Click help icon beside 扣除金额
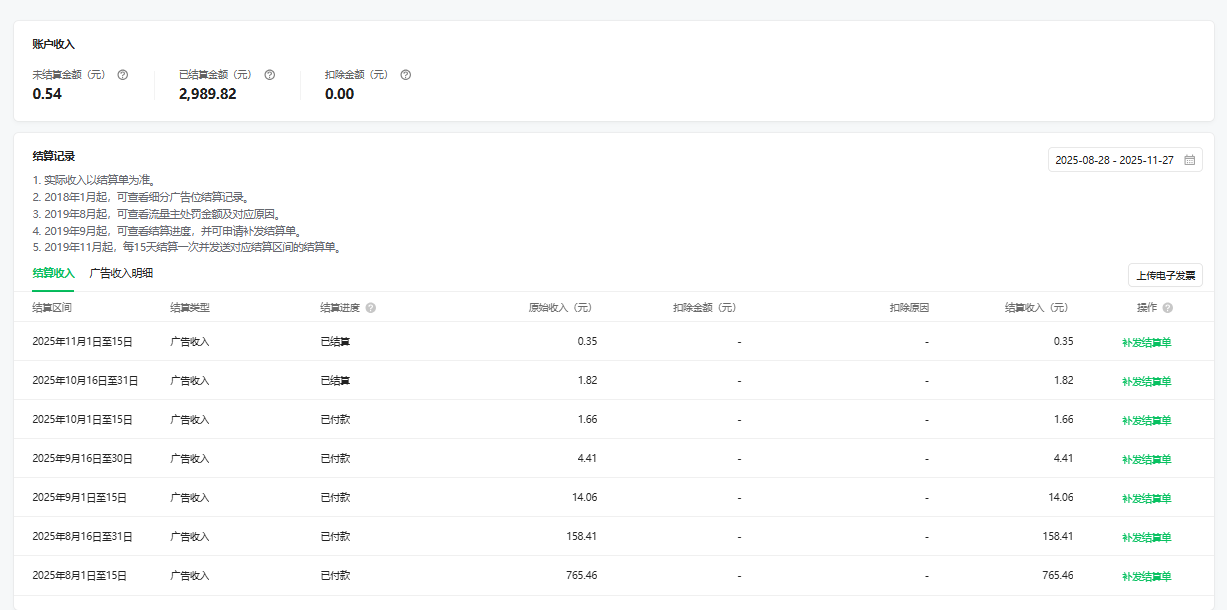 (x=405, y=75)
